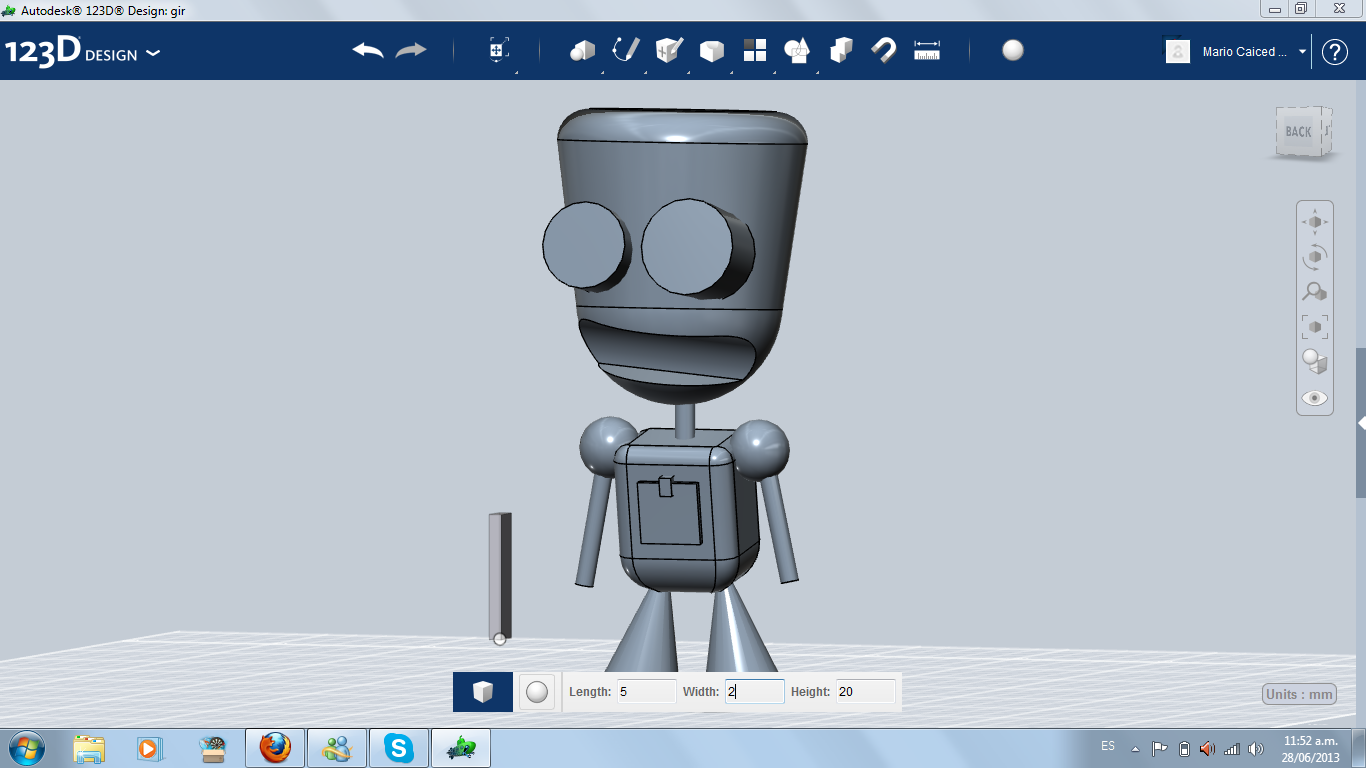Image resolution: width=1366 pixels, height=768 pixels.
Task: Click the BACK face of the view cube
Action: (x=1298, y=132)
